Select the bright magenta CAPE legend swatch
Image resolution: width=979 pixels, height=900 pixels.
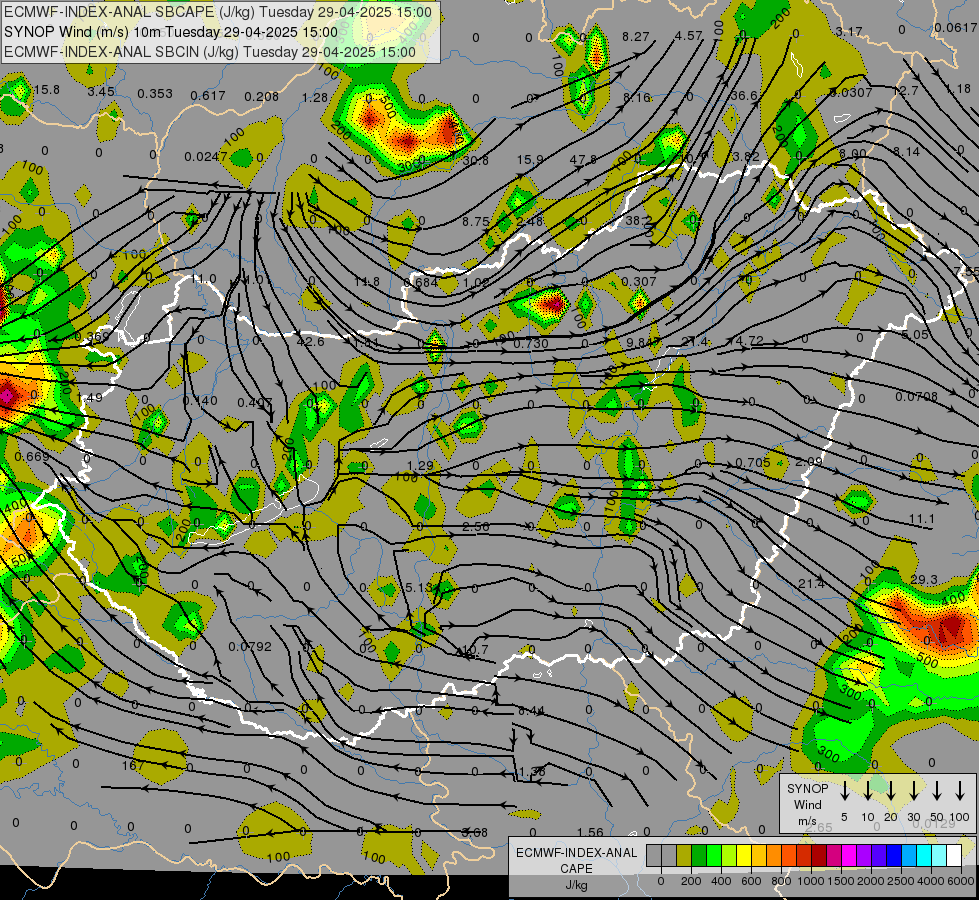tap(849, 856)
